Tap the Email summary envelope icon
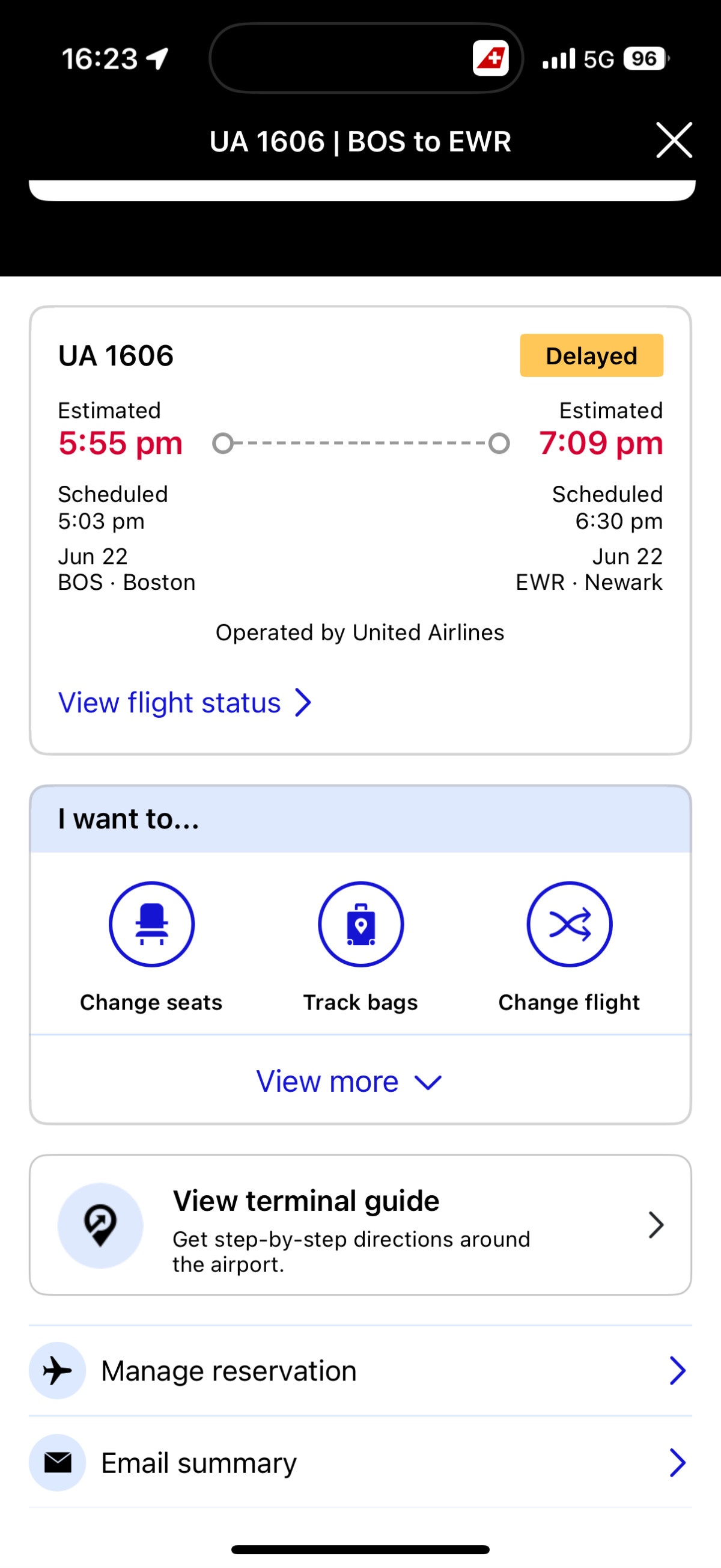 click(57, 1462)
